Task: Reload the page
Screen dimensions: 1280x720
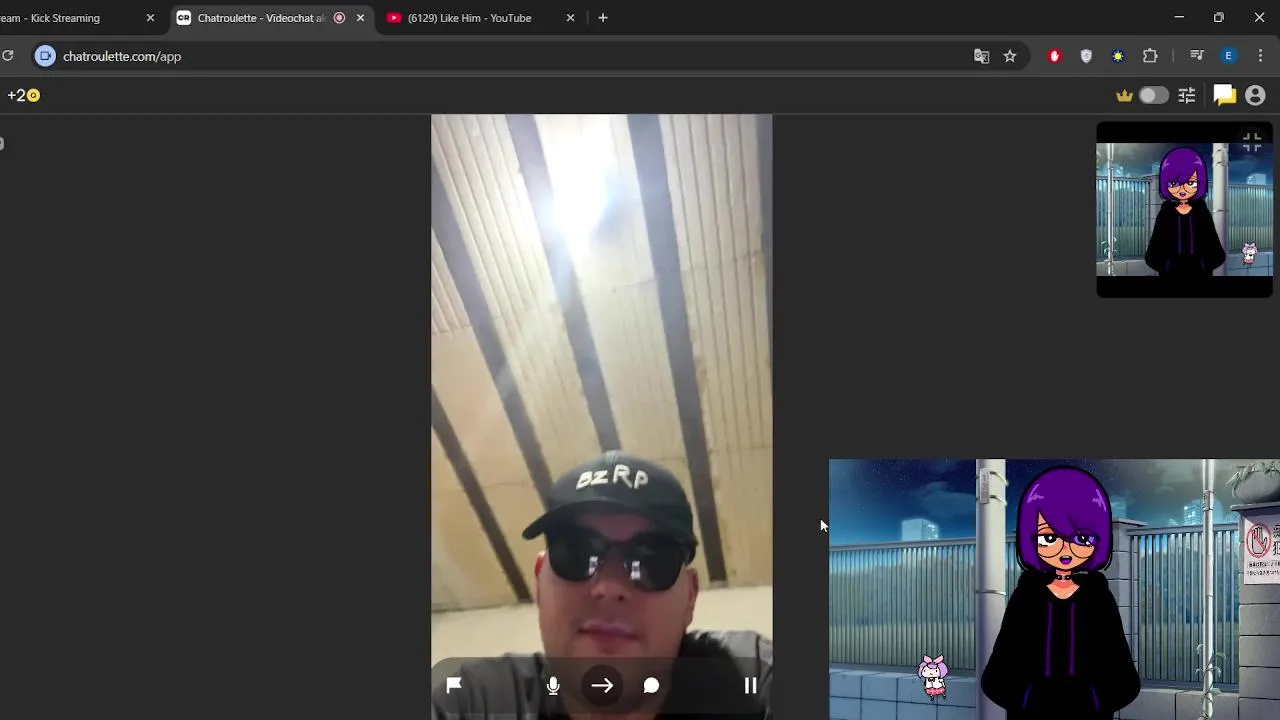Action: (8, 56)
